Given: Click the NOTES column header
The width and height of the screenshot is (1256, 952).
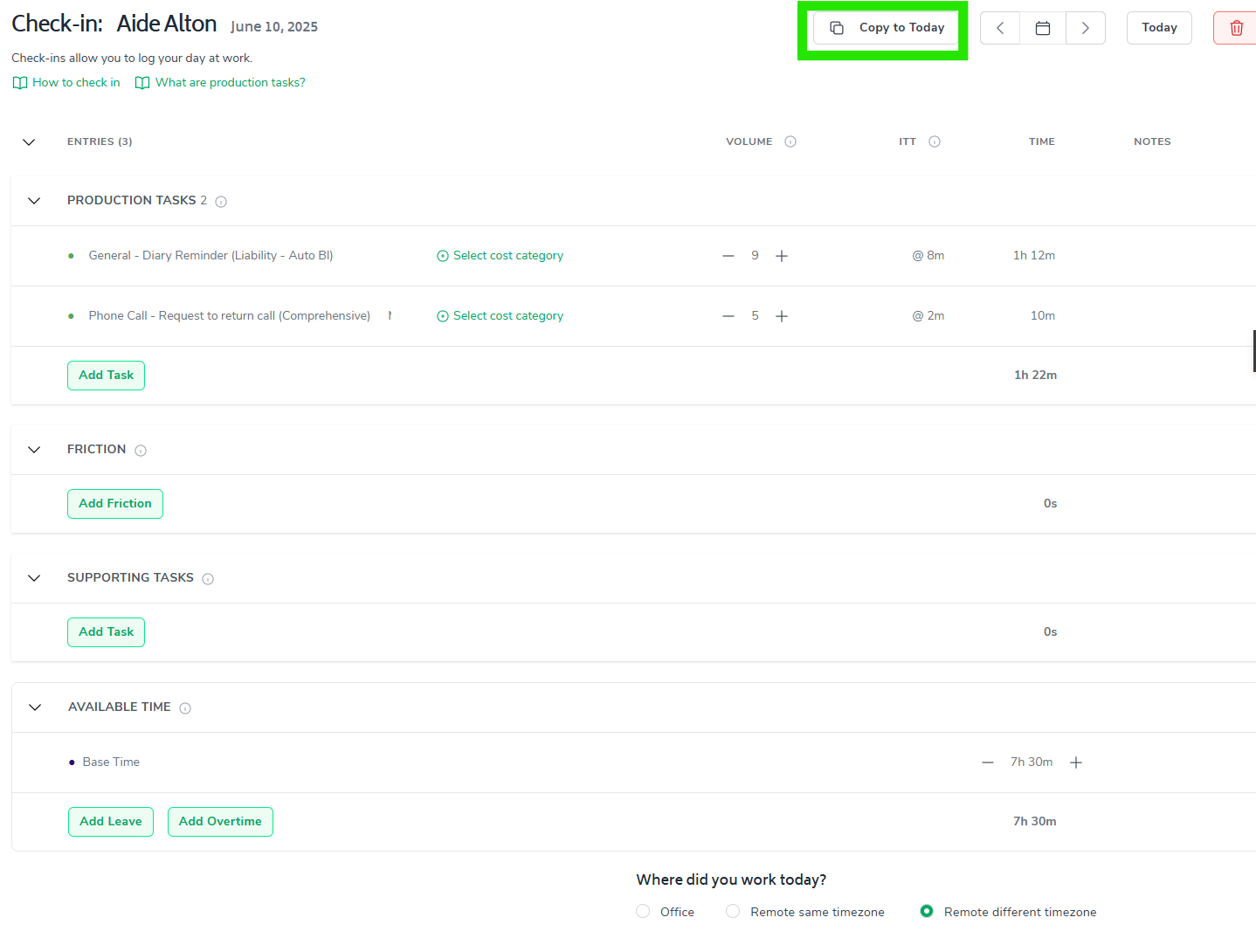Looking at the screenshot, I should 1152,141.
